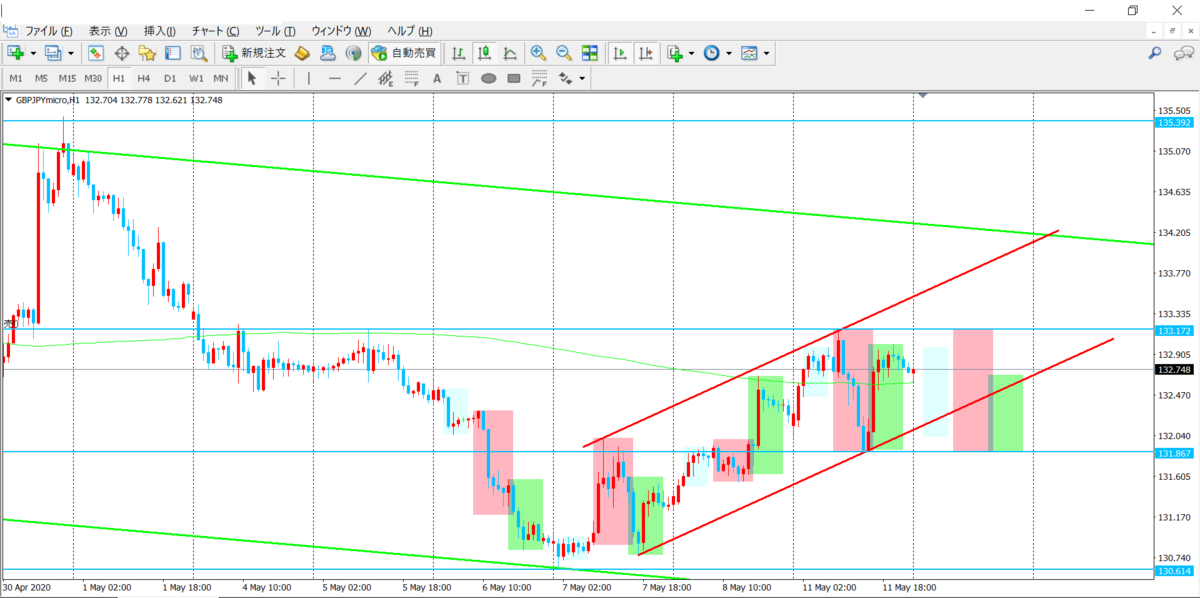
Task: Show the Data Window crosshair-circle icon
Action: [x=122, y=53]
